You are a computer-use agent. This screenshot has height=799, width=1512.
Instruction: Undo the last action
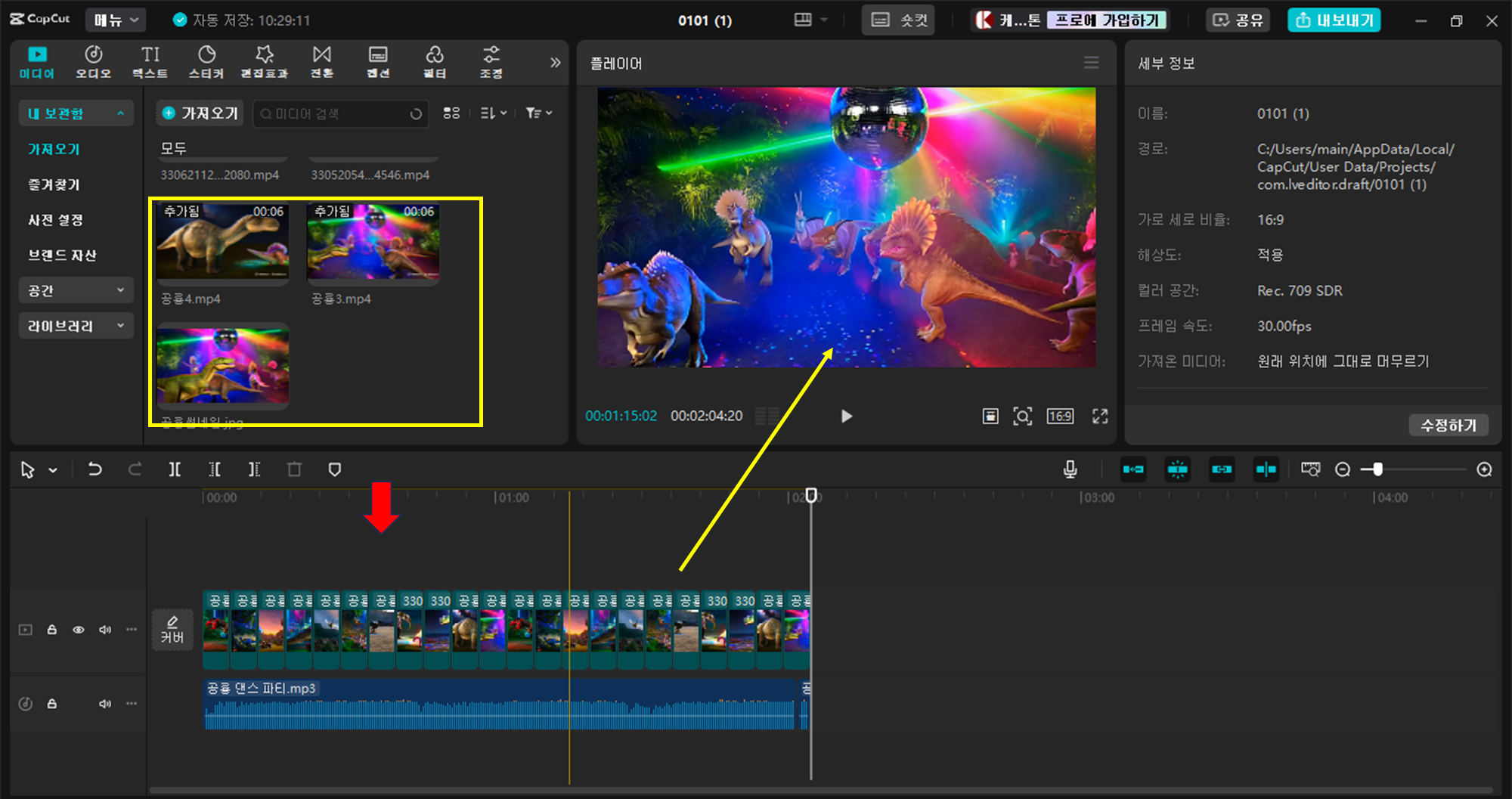94,469
